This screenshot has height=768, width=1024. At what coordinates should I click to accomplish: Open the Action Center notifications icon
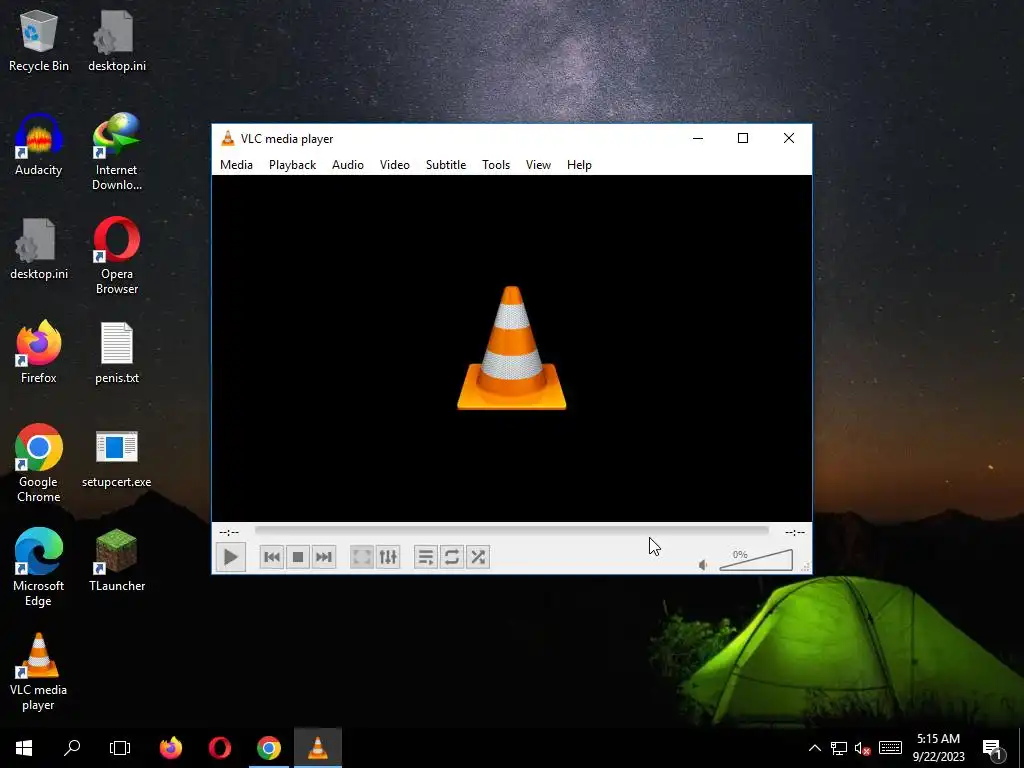click(993, 748)
